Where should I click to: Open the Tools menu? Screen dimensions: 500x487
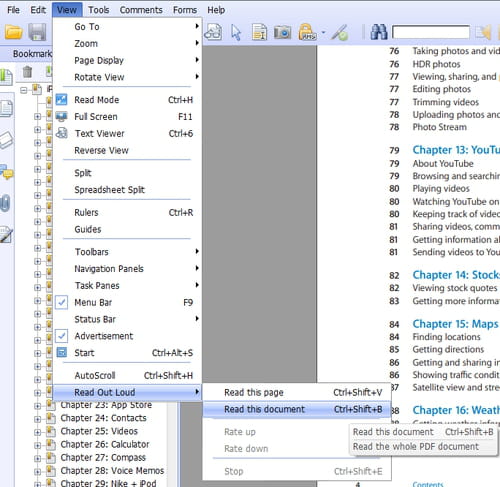(98, 10)
